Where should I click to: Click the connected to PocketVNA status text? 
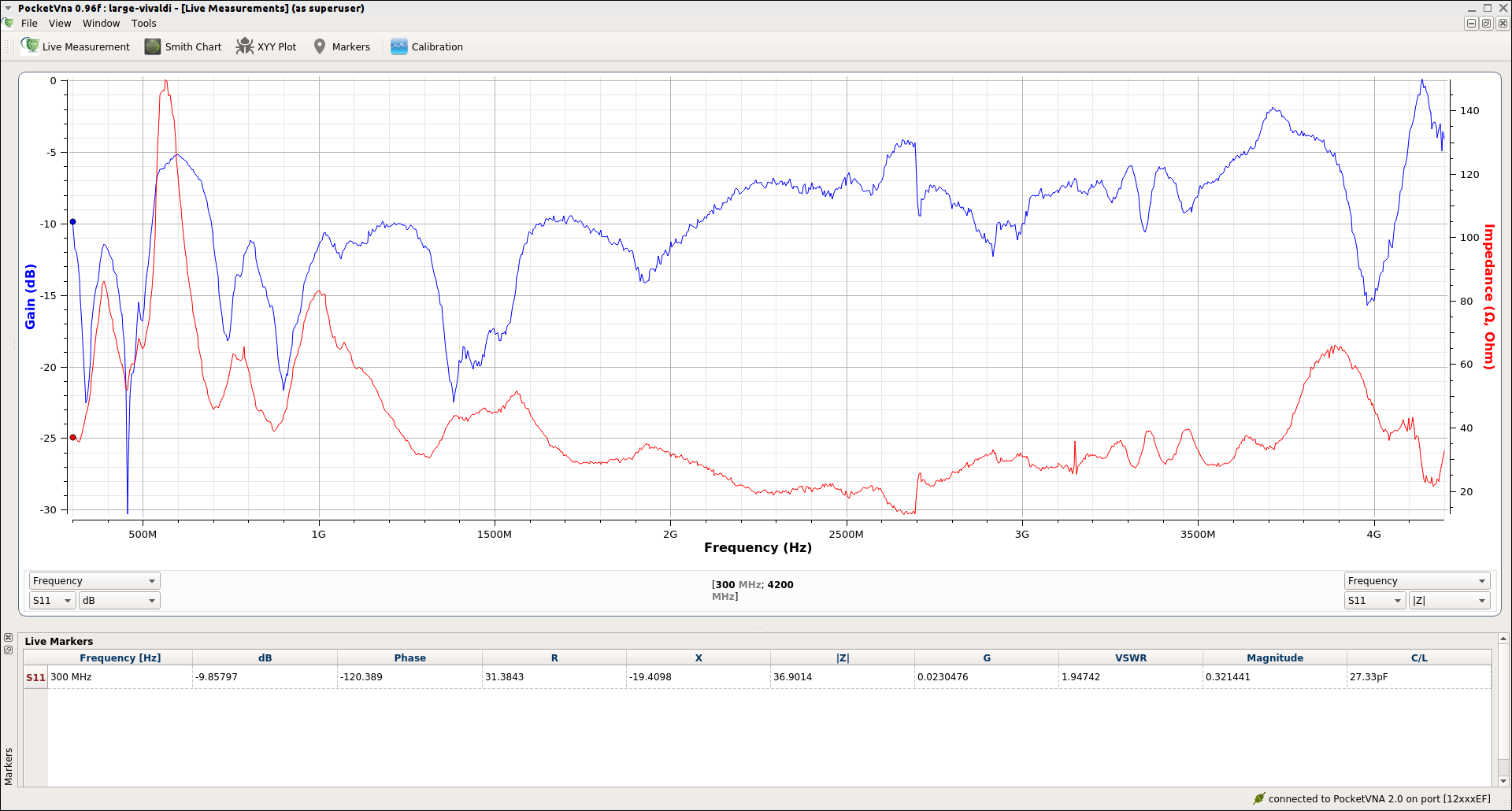(x=1379, y=798)
